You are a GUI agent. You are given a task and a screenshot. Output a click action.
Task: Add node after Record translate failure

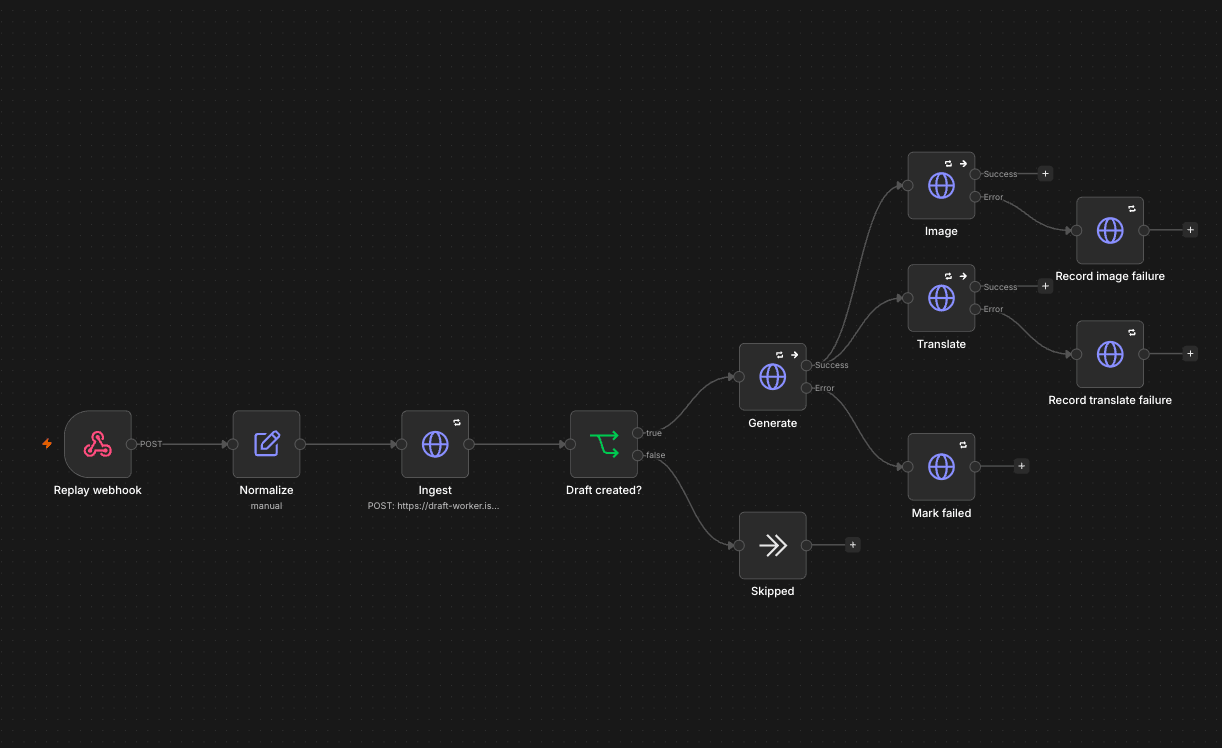pos(1190,353)
